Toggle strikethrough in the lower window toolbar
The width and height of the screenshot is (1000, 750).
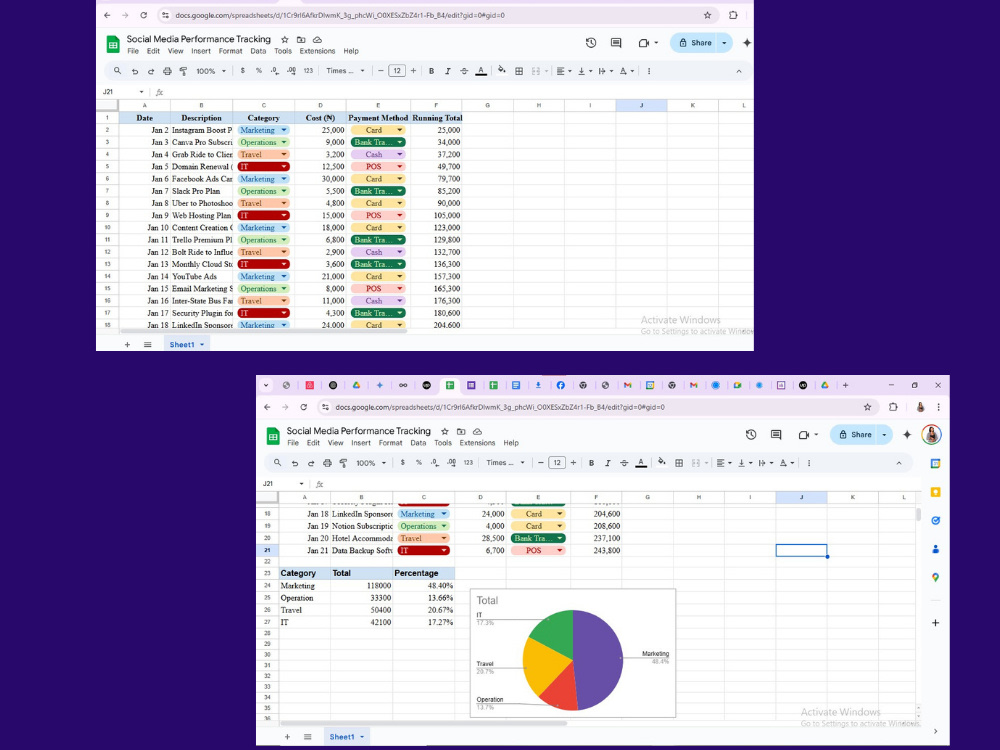tap(624, 463)
